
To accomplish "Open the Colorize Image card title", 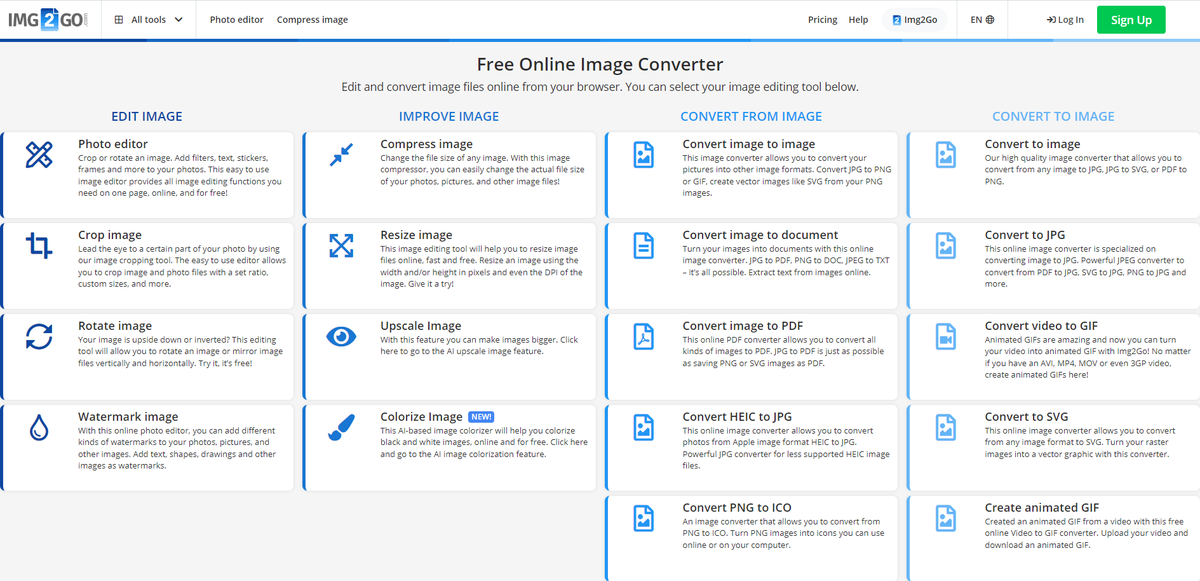I will point(421,417).
